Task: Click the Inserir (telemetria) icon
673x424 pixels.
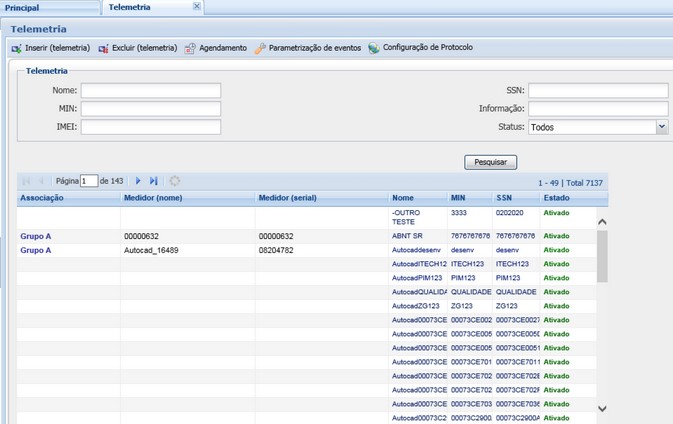Action: (x=16, y=48)
